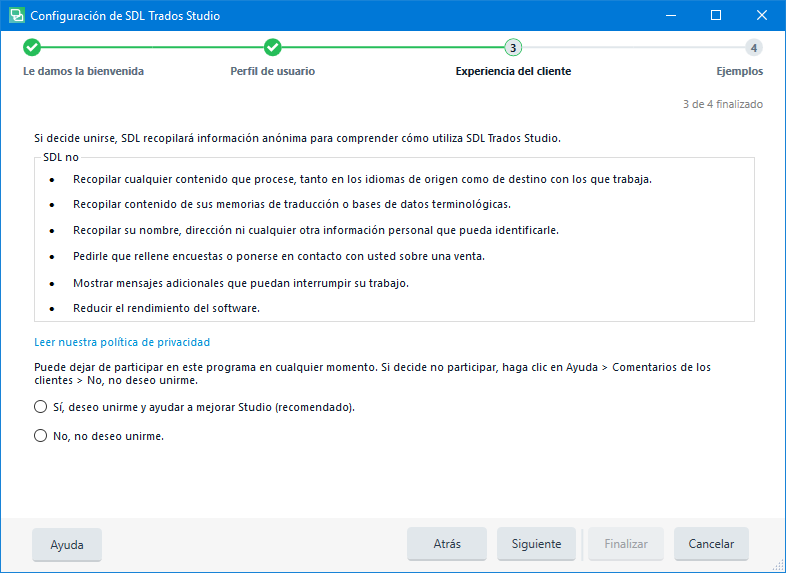Click the 'Configuración de SDL Trados Studio' title
The width and height of the screenshot is (786, 573).
point(125,16)
